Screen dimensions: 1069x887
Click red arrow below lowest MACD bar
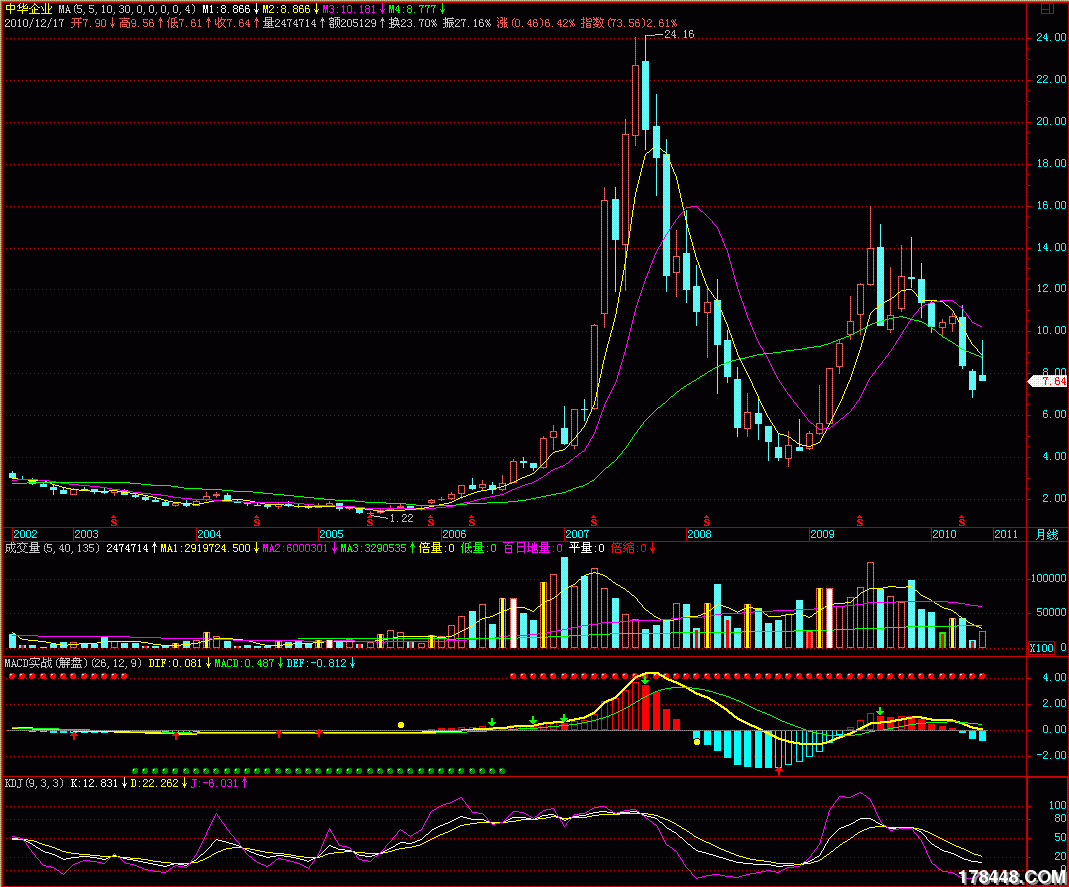pos(779,770)
